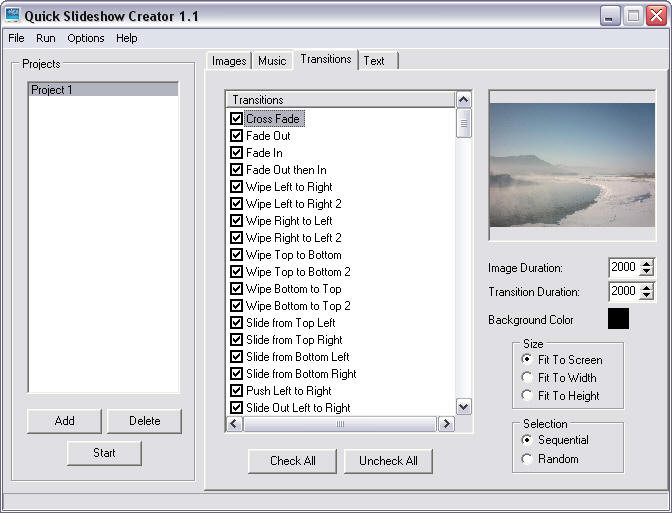The width and height of the screenshot is (672, 513).
Task: Open the File menu
Action: click(x=16, y=38)
